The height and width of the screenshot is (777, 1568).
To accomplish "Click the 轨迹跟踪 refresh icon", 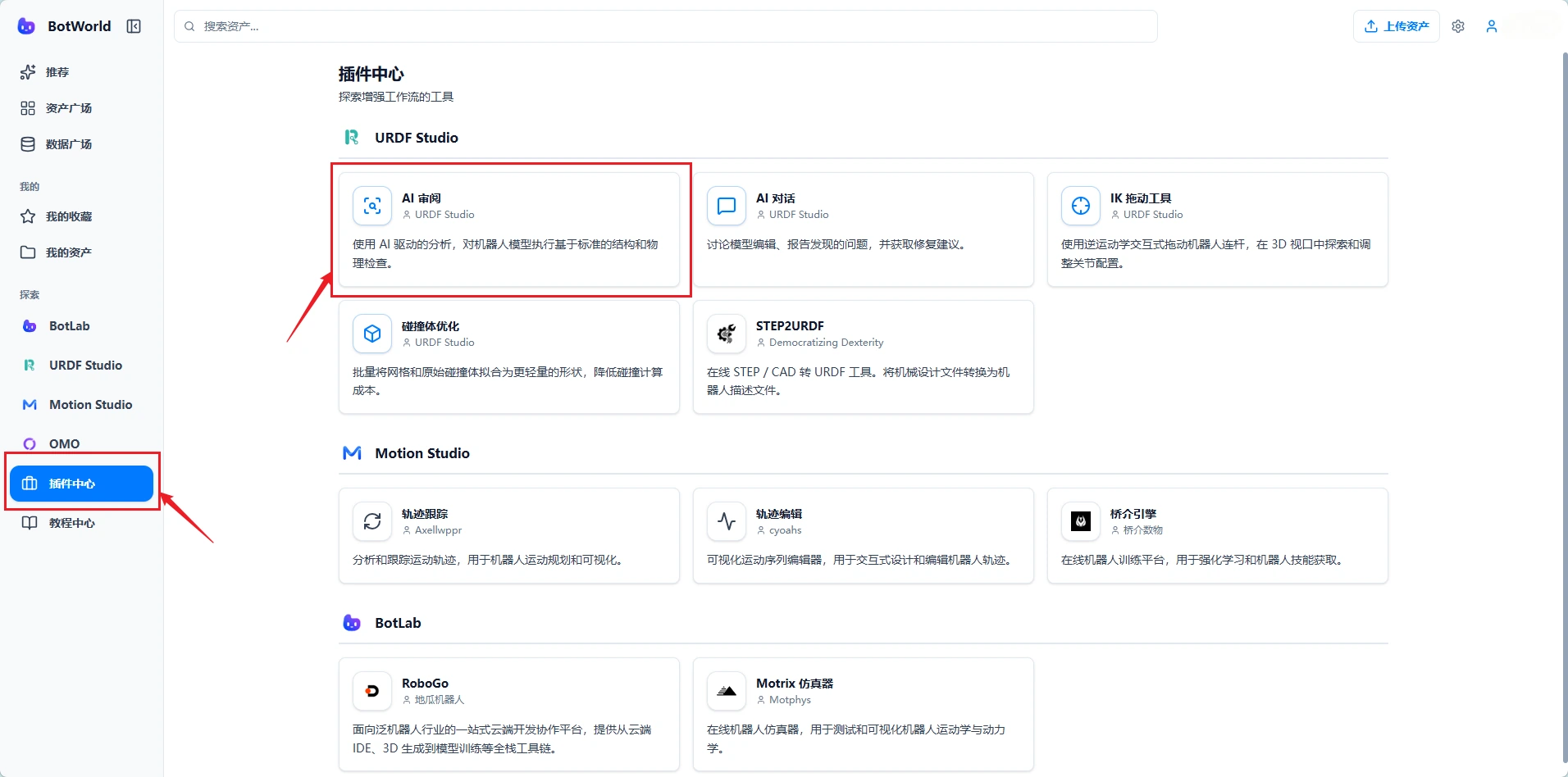I will [372, 521].
